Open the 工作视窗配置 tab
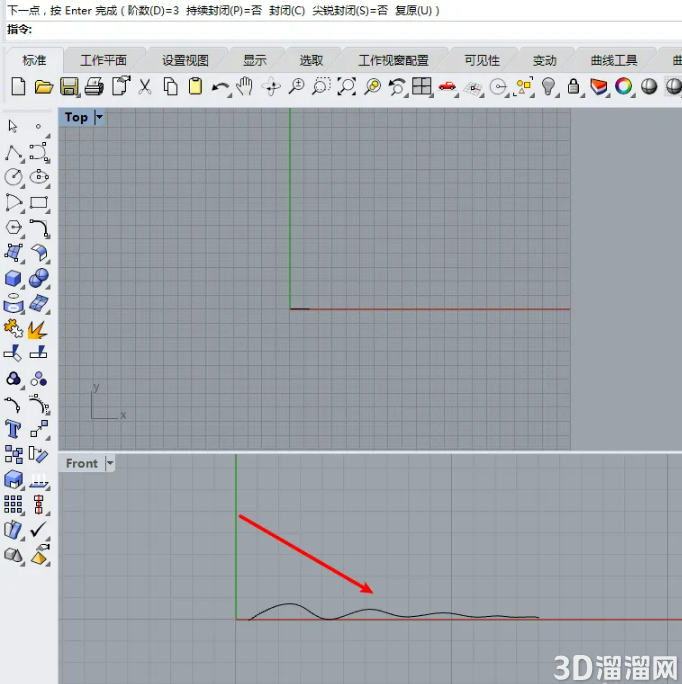Screen dimensions: 682x684 (x=394, y=60)
